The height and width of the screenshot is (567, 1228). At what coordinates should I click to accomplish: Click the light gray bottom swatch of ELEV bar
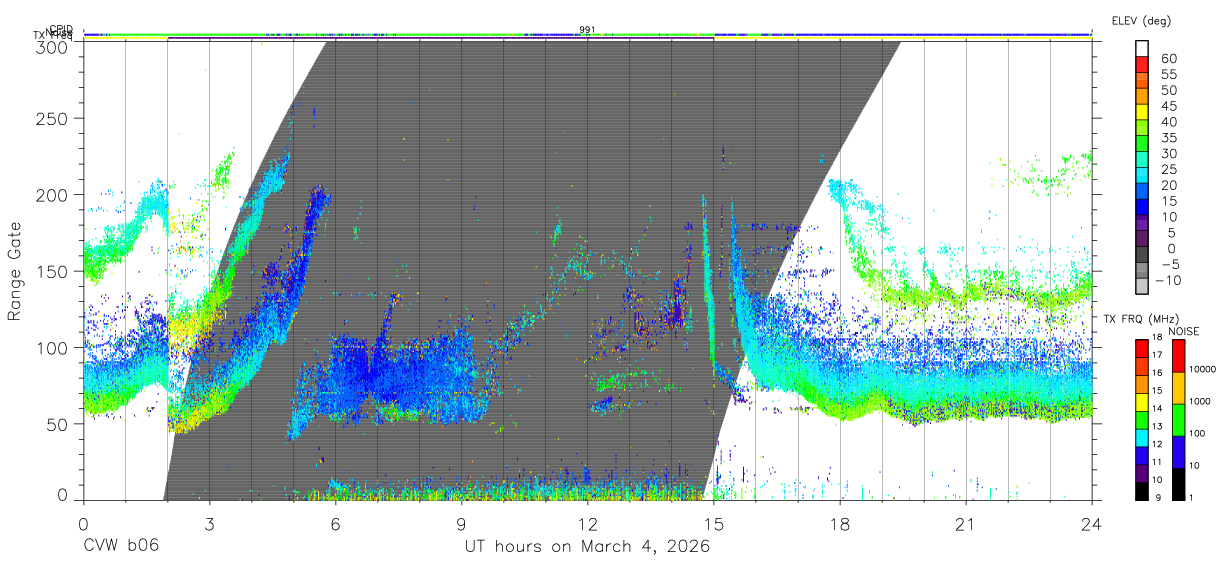tap(1142, 285)
